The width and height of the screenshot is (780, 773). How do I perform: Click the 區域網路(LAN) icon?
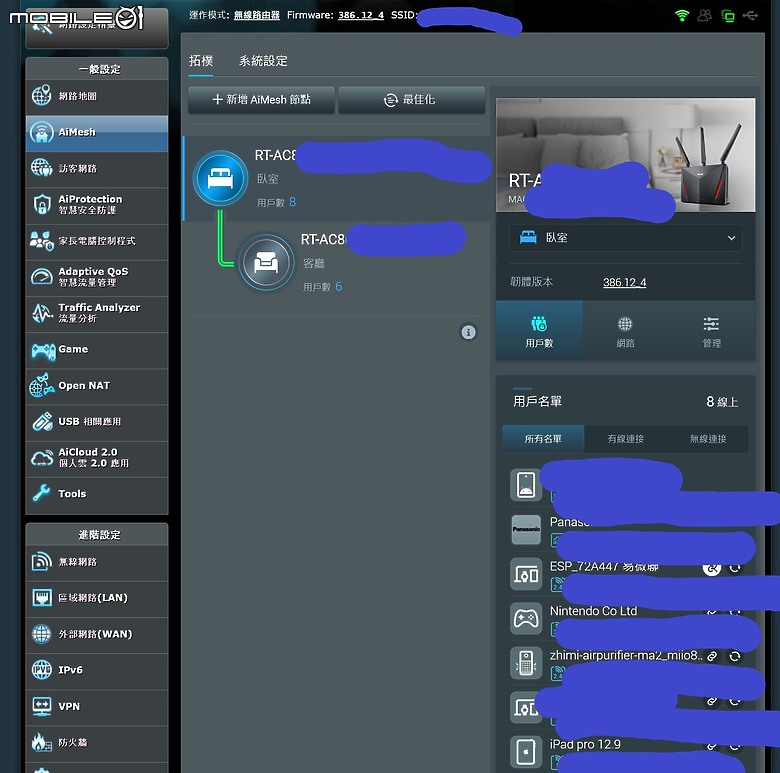pyautogui.click(x=42, y=598)
